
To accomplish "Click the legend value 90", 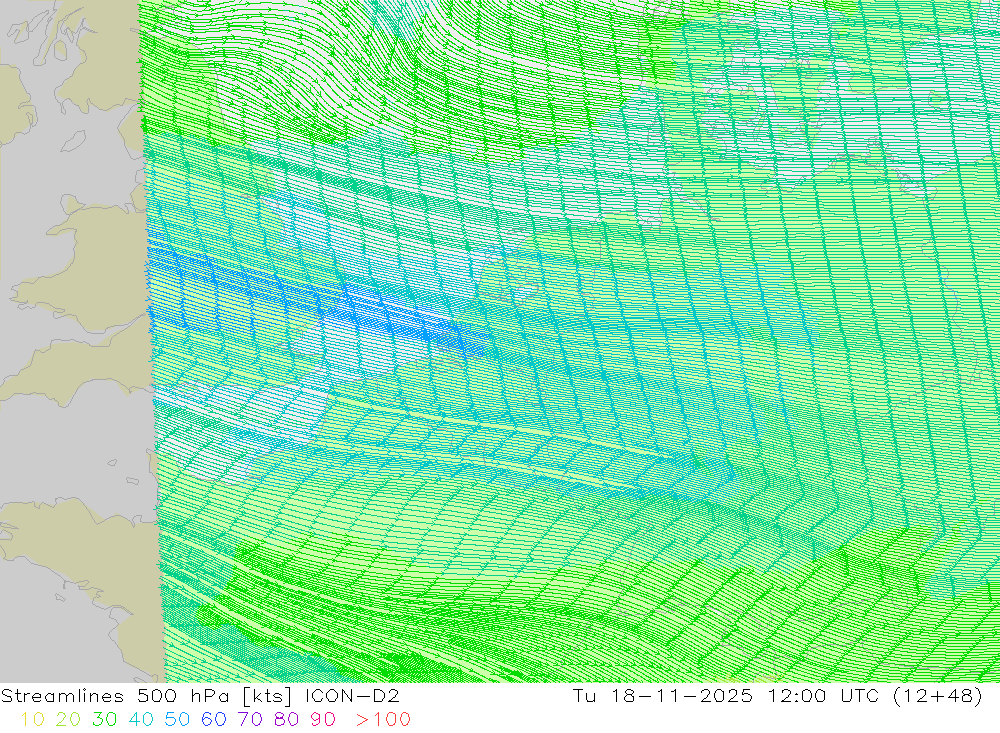I will tap(323, 720).
